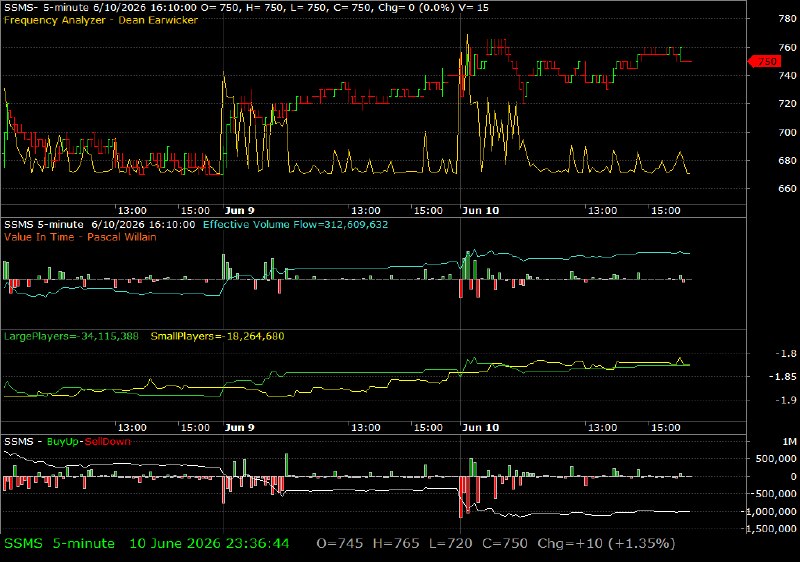This screenshot has width=800, height=562.
Task: Click the 'SSMS 5-minute 6/10/2026 16:10:00' header of the Effective Volume panel
Action: (99, 224)
